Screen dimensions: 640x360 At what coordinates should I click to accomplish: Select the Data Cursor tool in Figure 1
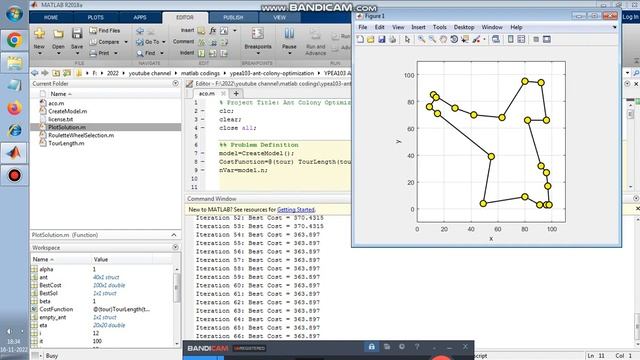465,39
